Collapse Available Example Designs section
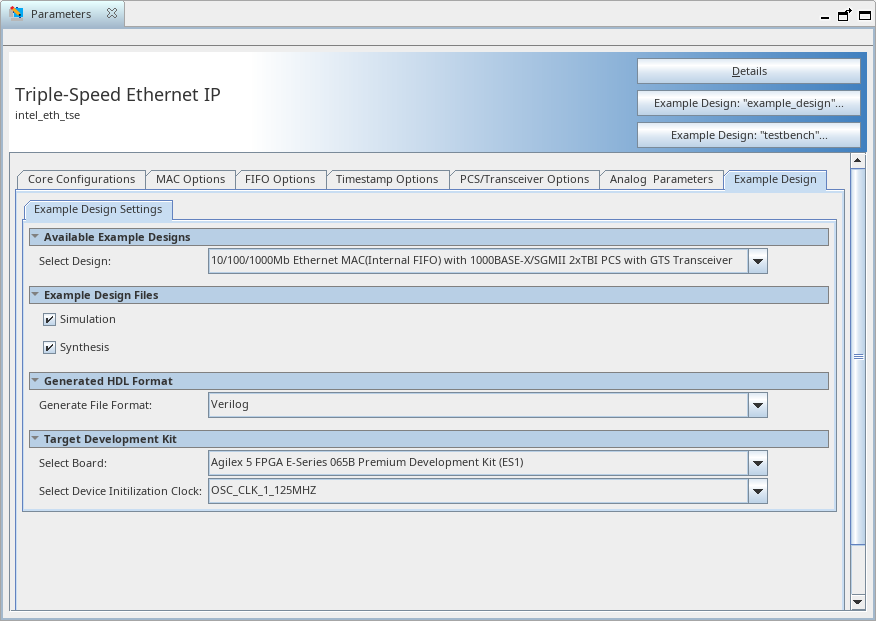Screen dimensions: 876x621 pyautogui.click(x=35, y=237)
